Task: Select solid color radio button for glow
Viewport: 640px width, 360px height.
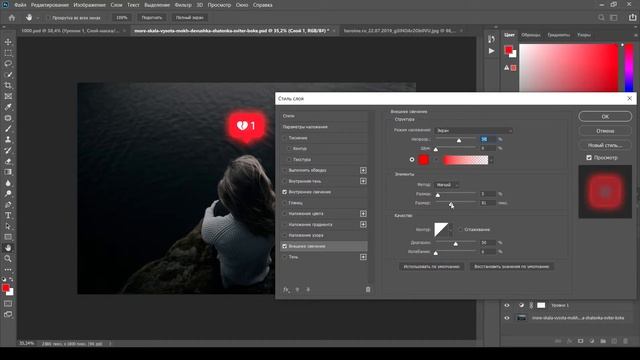Action: [412, 160]
